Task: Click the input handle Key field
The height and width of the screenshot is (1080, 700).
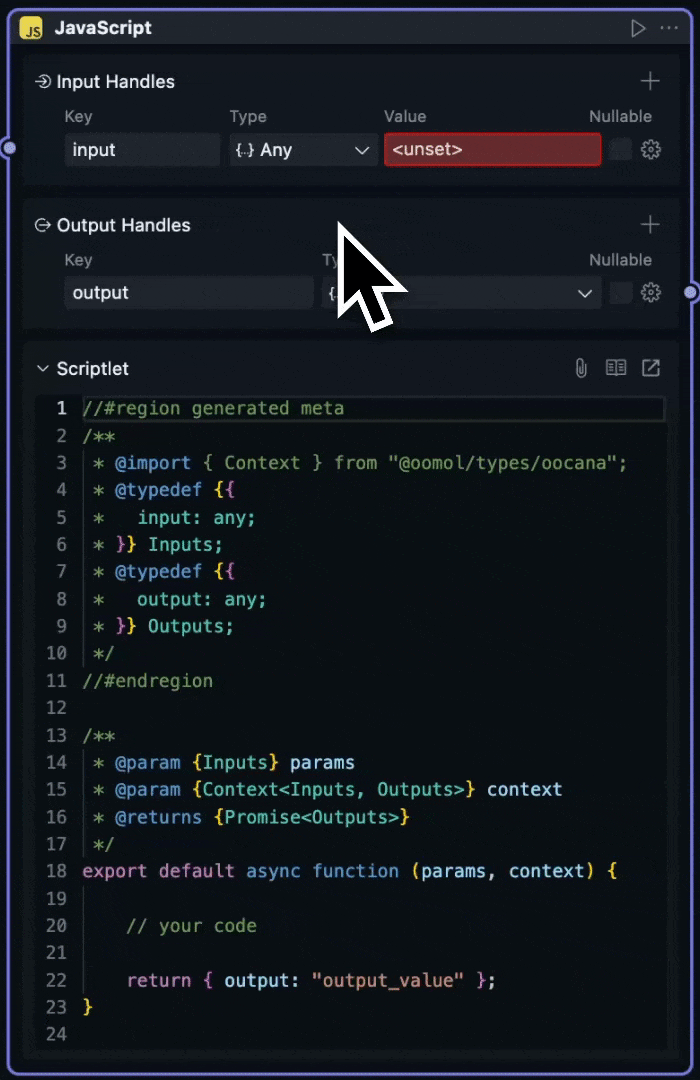Action: pyautogui.click(x=142, y=150)
